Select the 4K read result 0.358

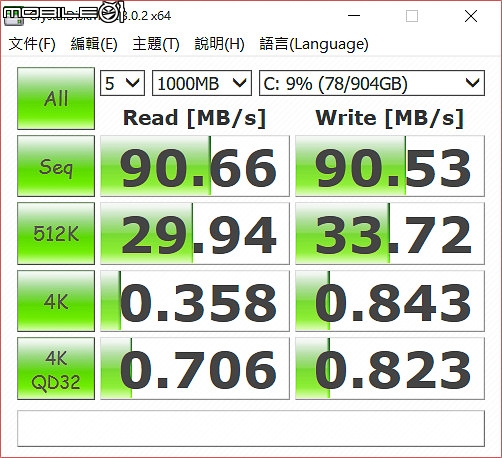click(x=195, y=301)
